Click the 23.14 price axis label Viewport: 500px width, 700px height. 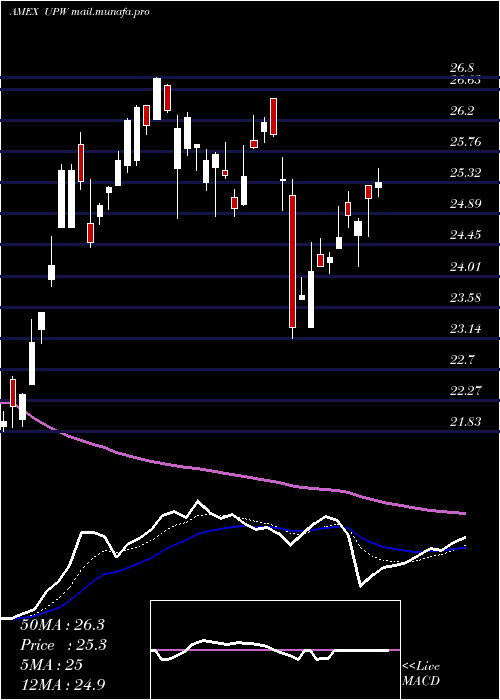465,329
